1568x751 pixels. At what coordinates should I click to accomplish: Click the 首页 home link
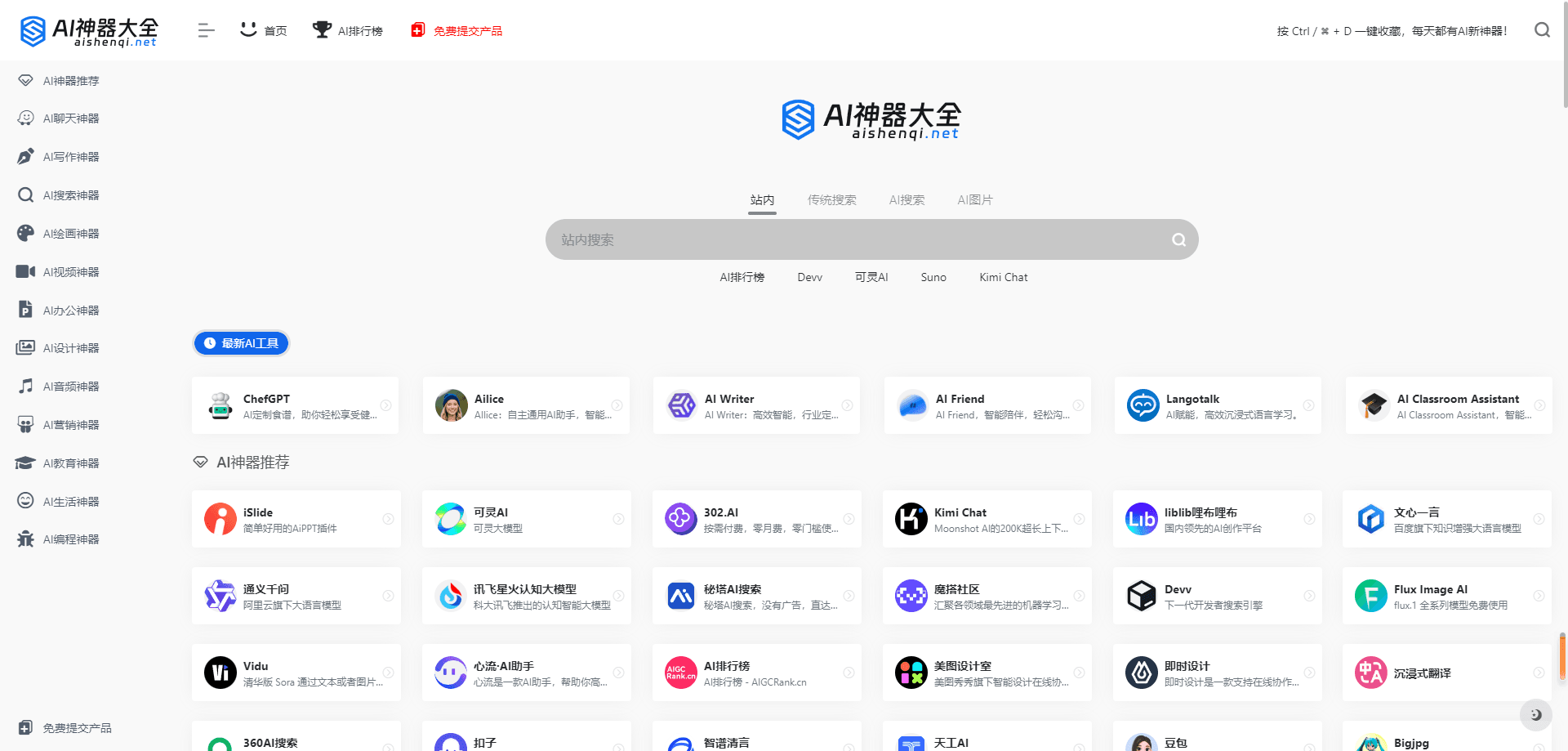pyautogui.click(x=263, y=30)
